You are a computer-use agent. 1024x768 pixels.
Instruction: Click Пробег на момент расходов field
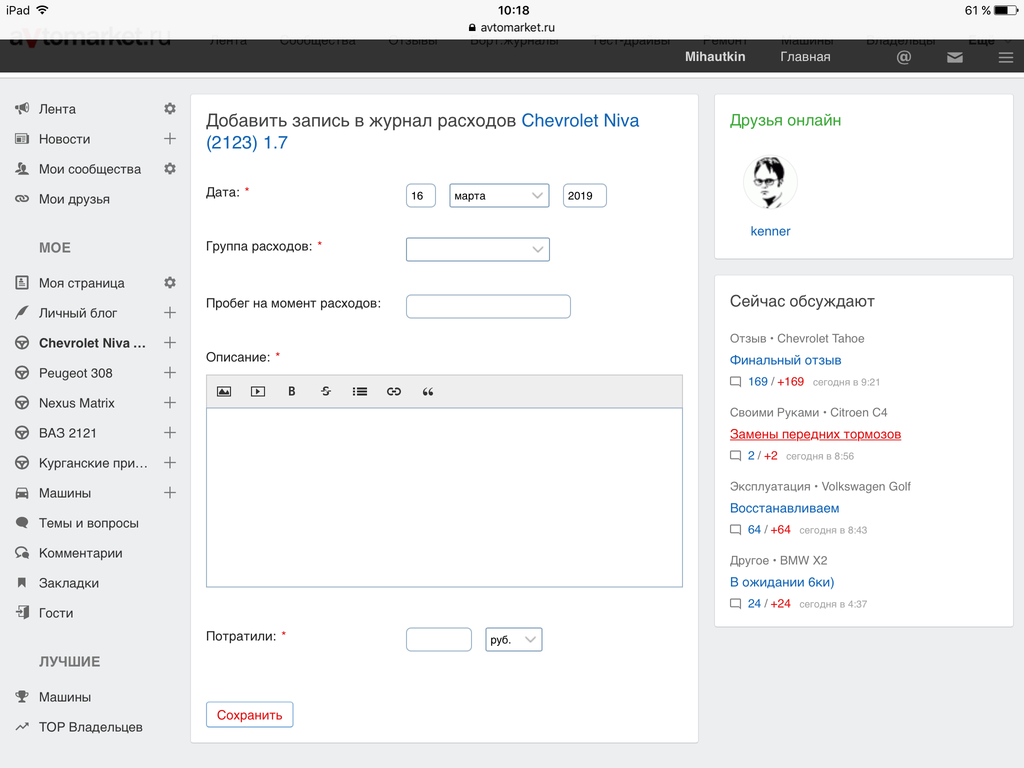pyautogui.click(x=488, y=306)
